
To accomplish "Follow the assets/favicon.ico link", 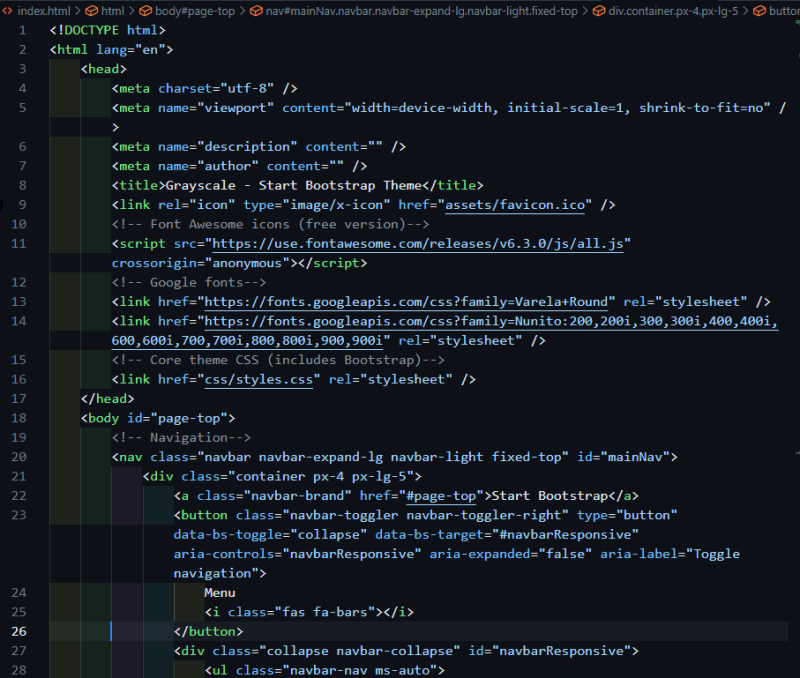I will point(515,205).
